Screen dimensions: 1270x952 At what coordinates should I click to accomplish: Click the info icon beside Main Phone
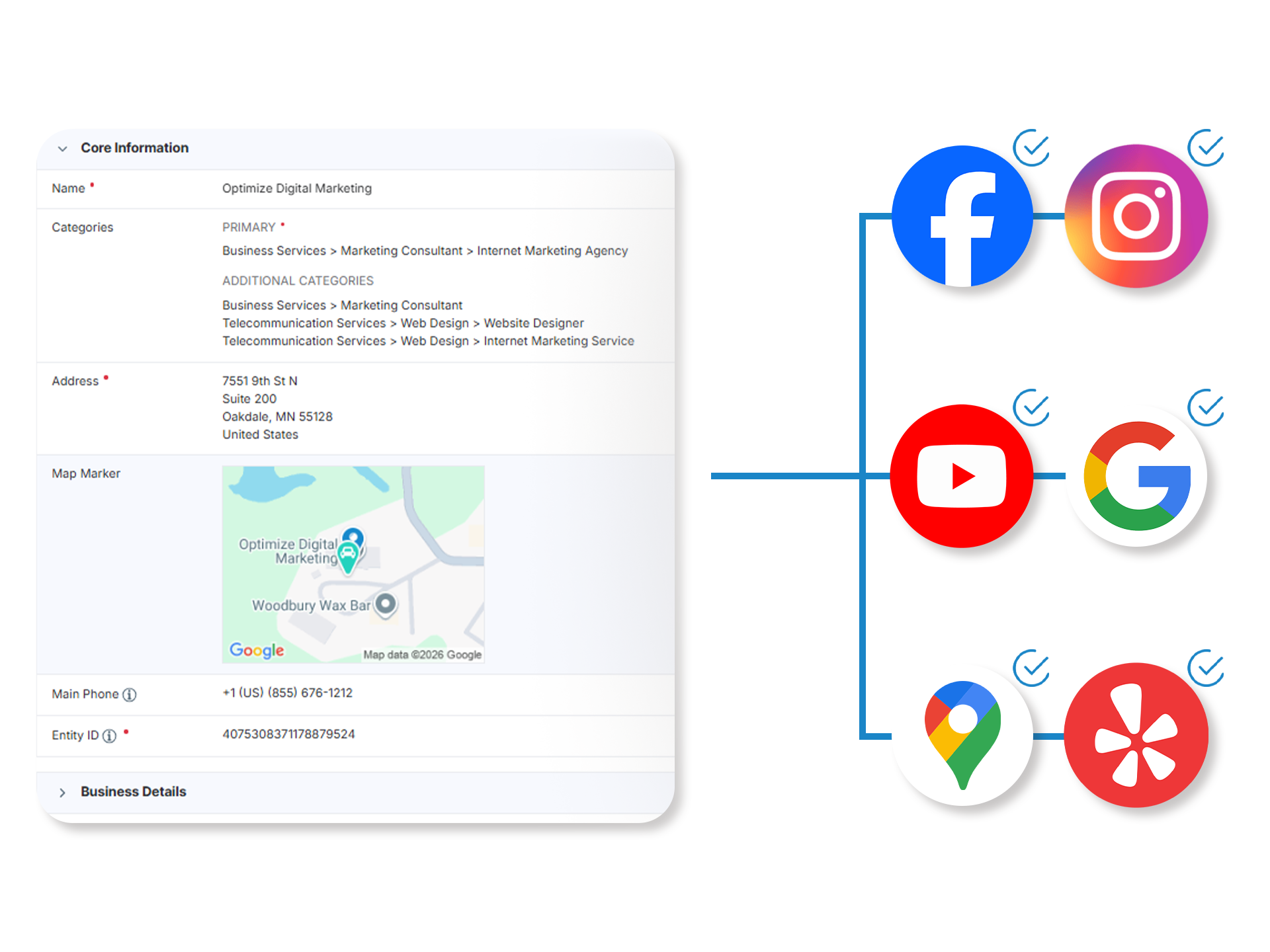130,694
